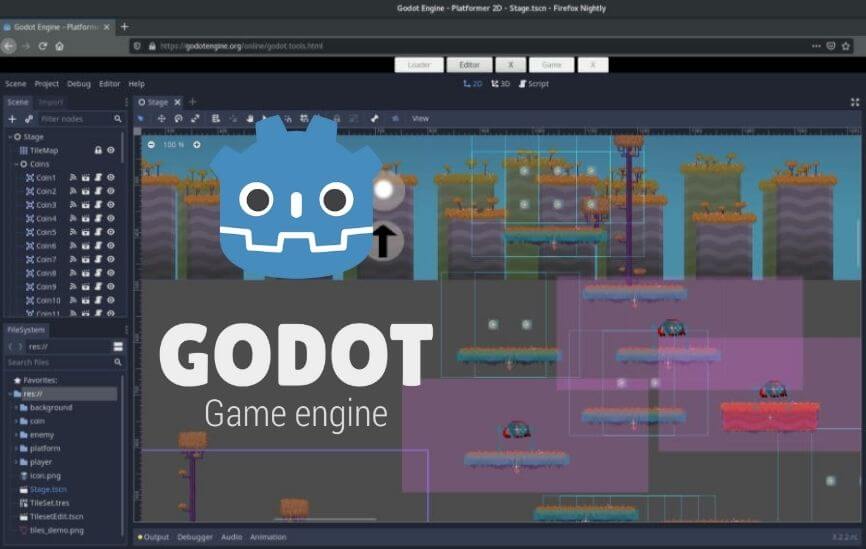Collapse the Coins node in scene tree
The width and height of the screenshot is (866, 549).
16,164
